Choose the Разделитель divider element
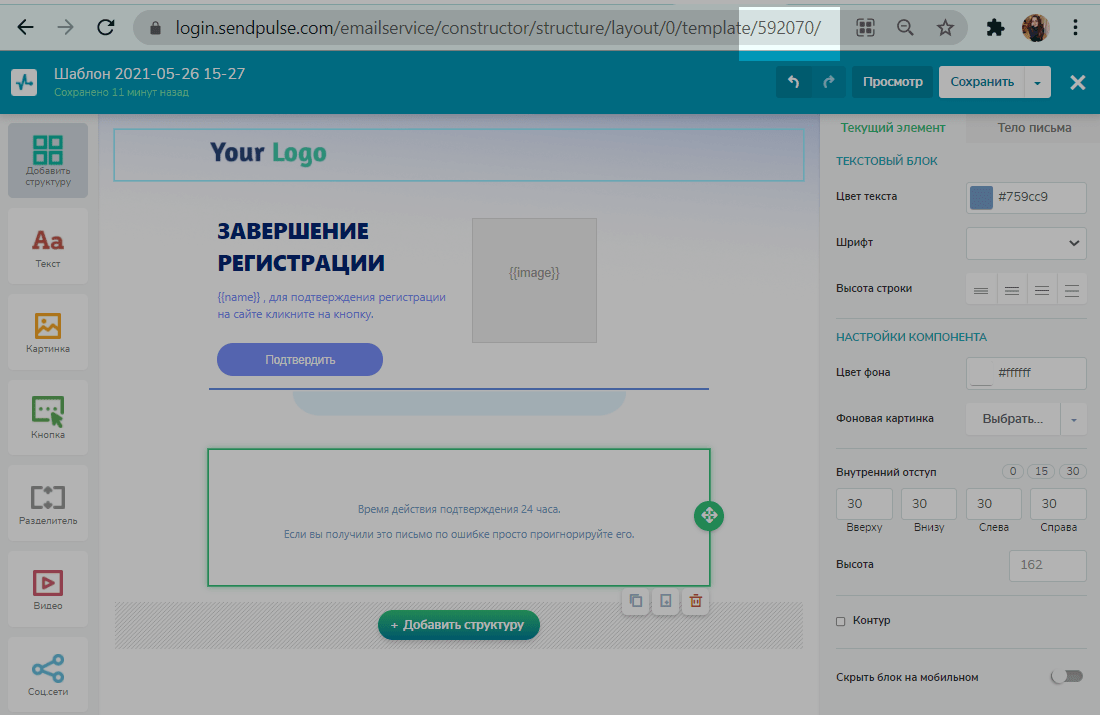The width and height of the screenshot is (1100, 715). tap(47, 502)
